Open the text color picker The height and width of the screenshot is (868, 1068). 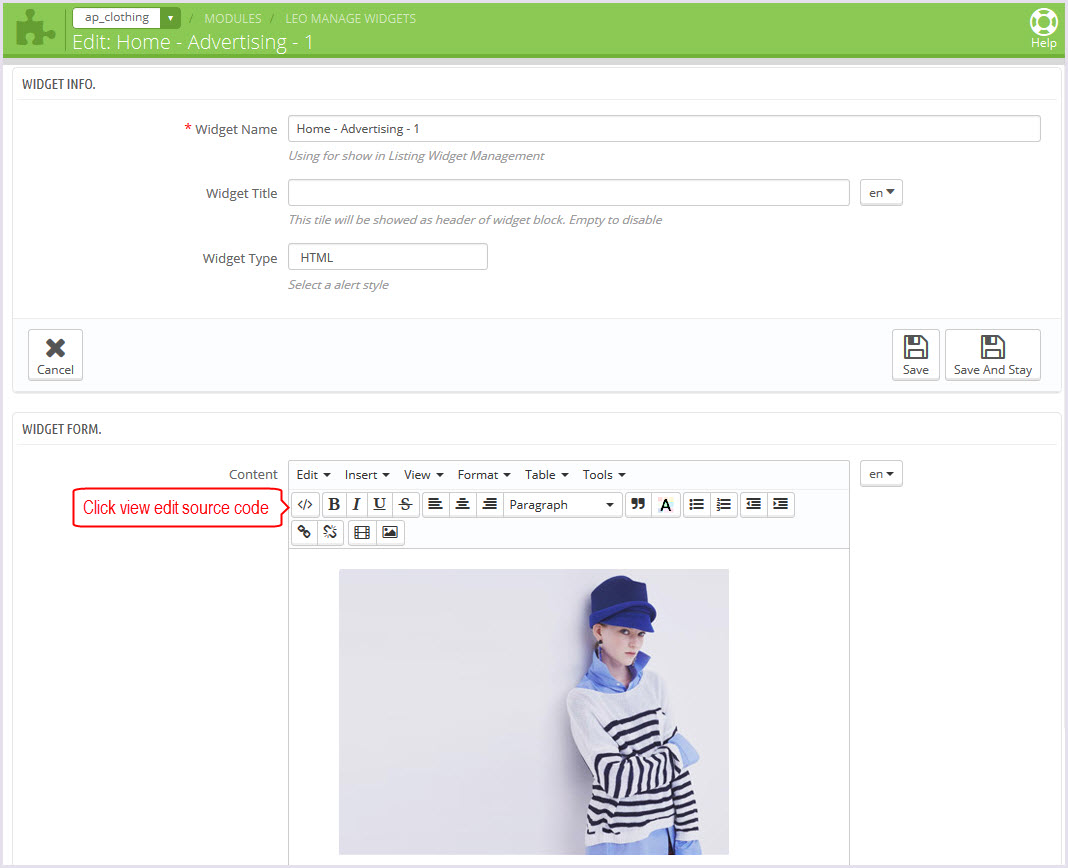pyautogui.click(x=665, y=505)
